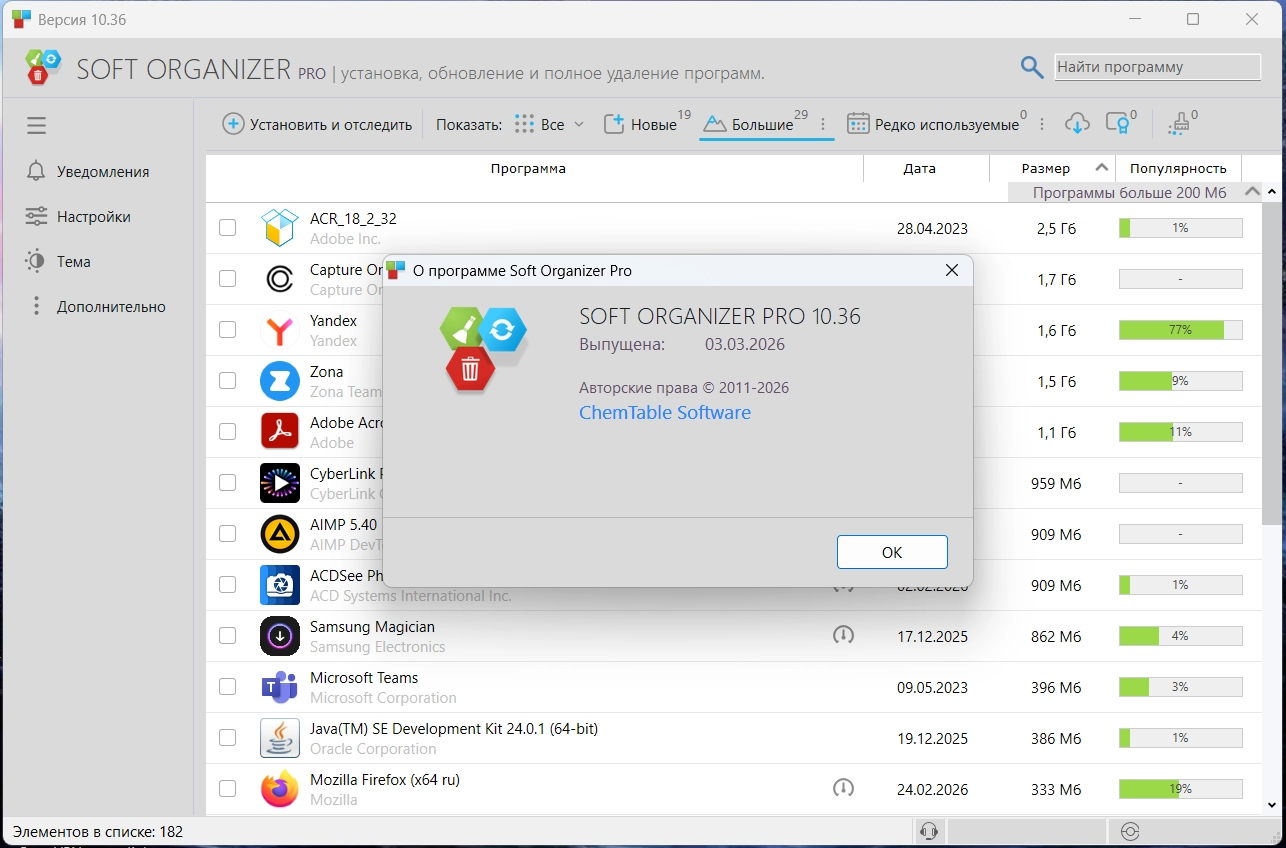The height and width of the screenshot is (848, 1286).
Task: Click the Capture One program icon
Action: [x=280, y=279]
